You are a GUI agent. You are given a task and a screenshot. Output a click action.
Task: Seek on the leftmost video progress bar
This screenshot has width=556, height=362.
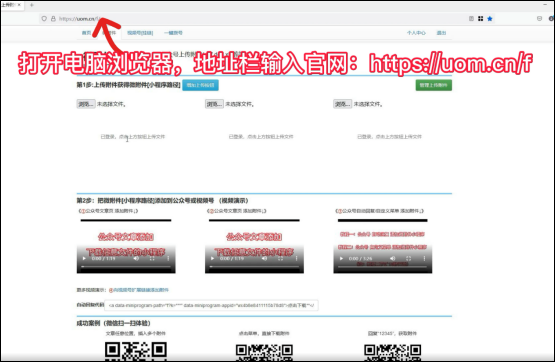pyautogui.click(x=126, y=267)
